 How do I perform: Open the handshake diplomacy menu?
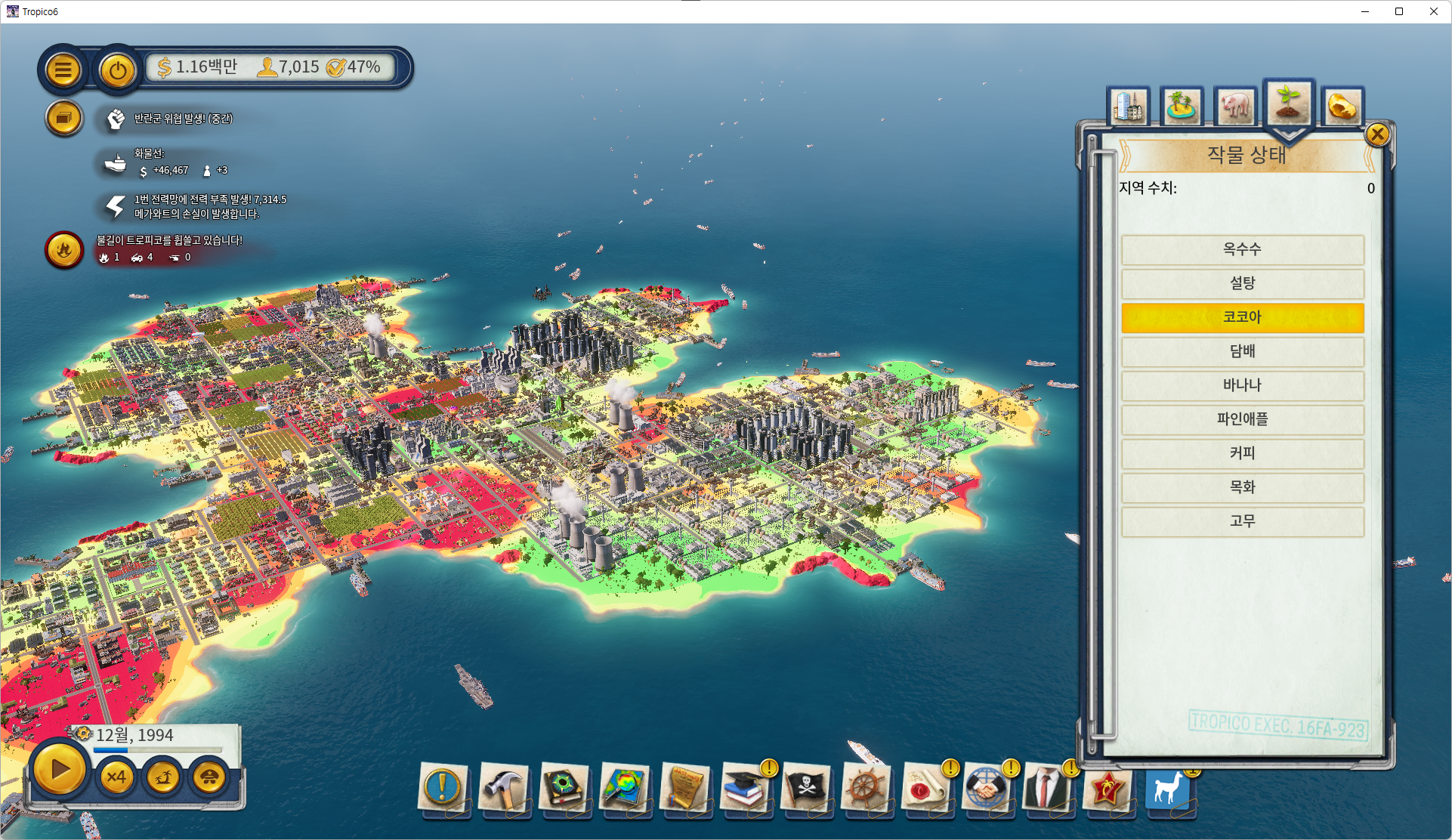coord(987,787)
